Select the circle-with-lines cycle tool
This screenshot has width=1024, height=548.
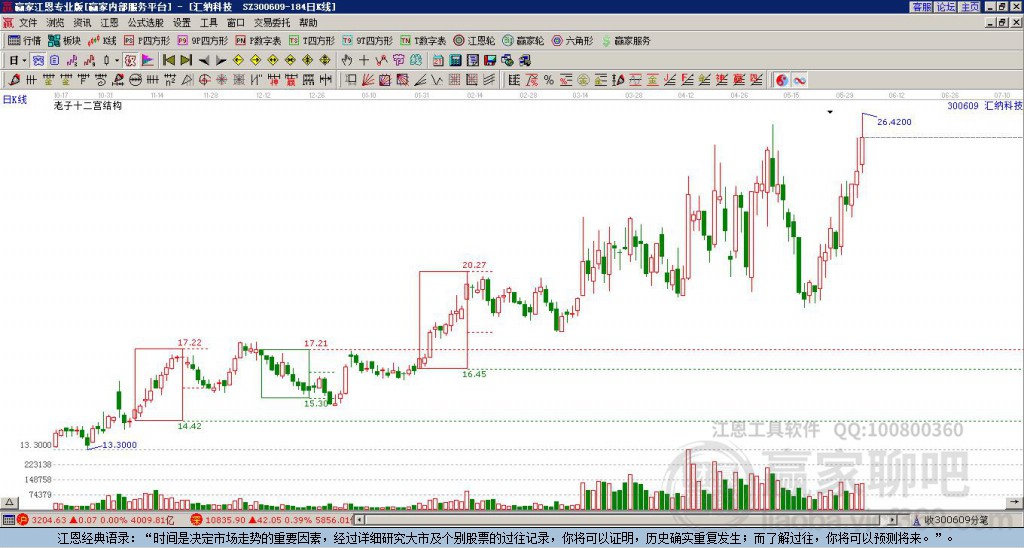[135, 80]
